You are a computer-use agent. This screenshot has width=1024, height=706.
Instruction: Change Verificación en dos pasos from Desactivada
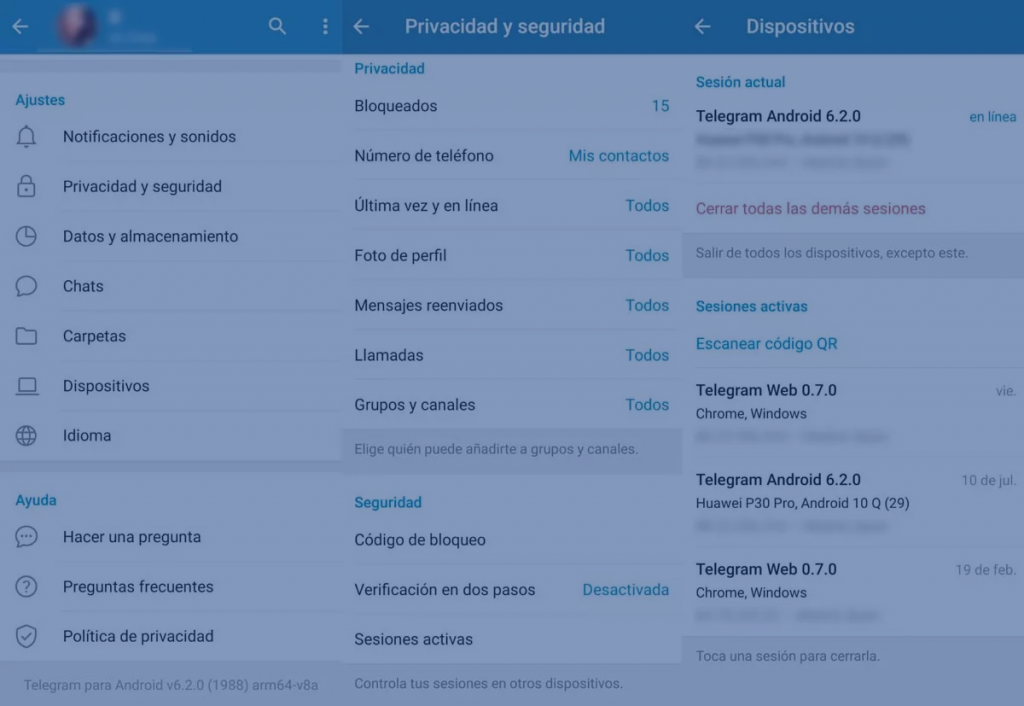(x=626, y=590)
